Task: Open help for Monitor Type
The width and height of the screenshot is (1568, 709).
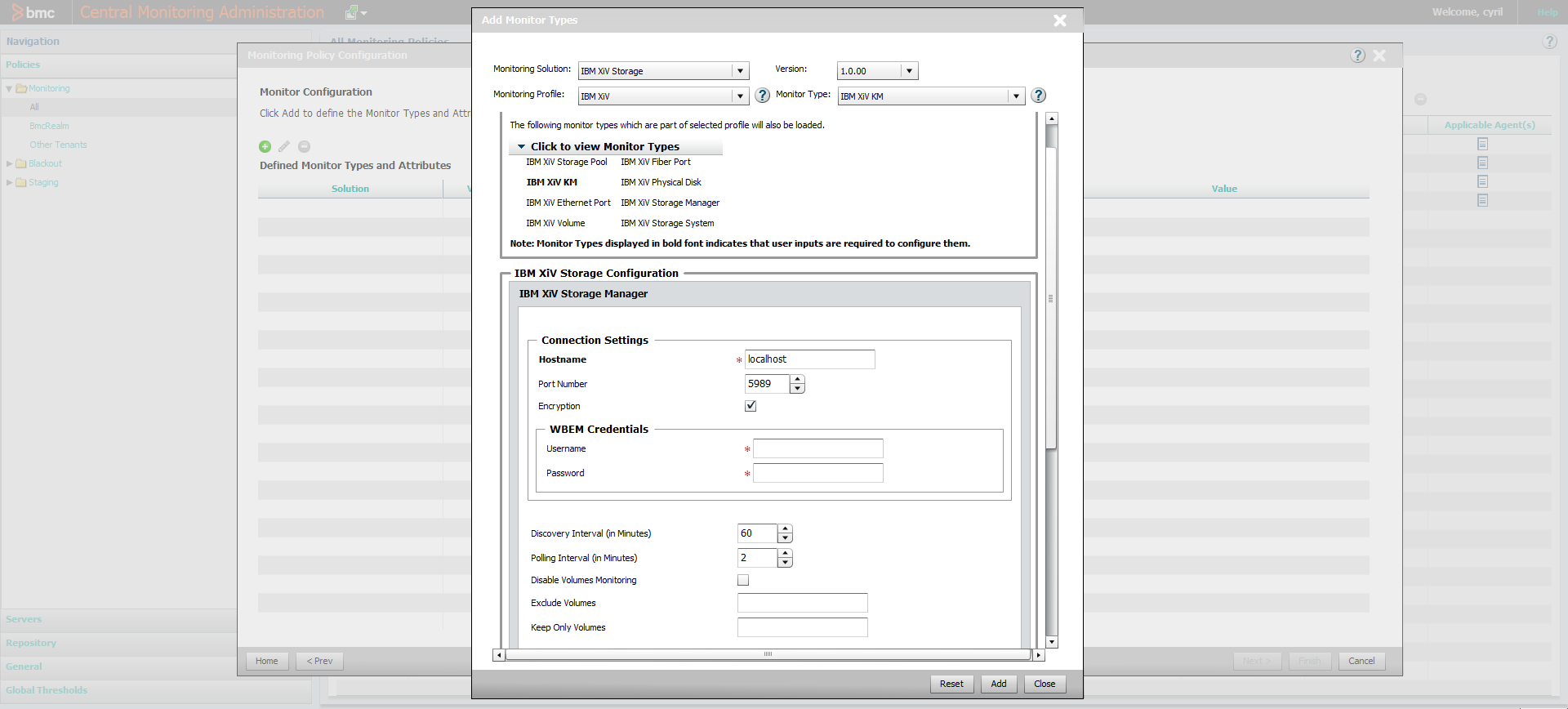Action: 1038,96
